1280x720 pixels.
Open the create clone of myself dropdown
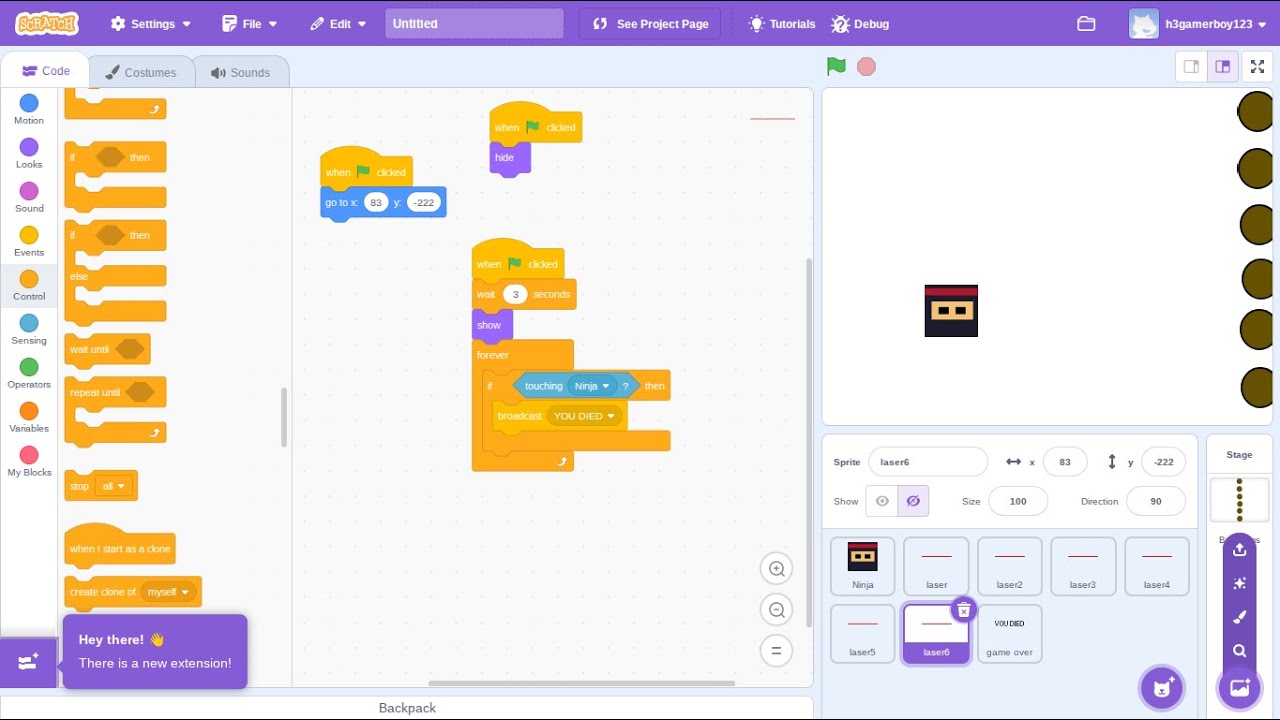tap(168, 592)
